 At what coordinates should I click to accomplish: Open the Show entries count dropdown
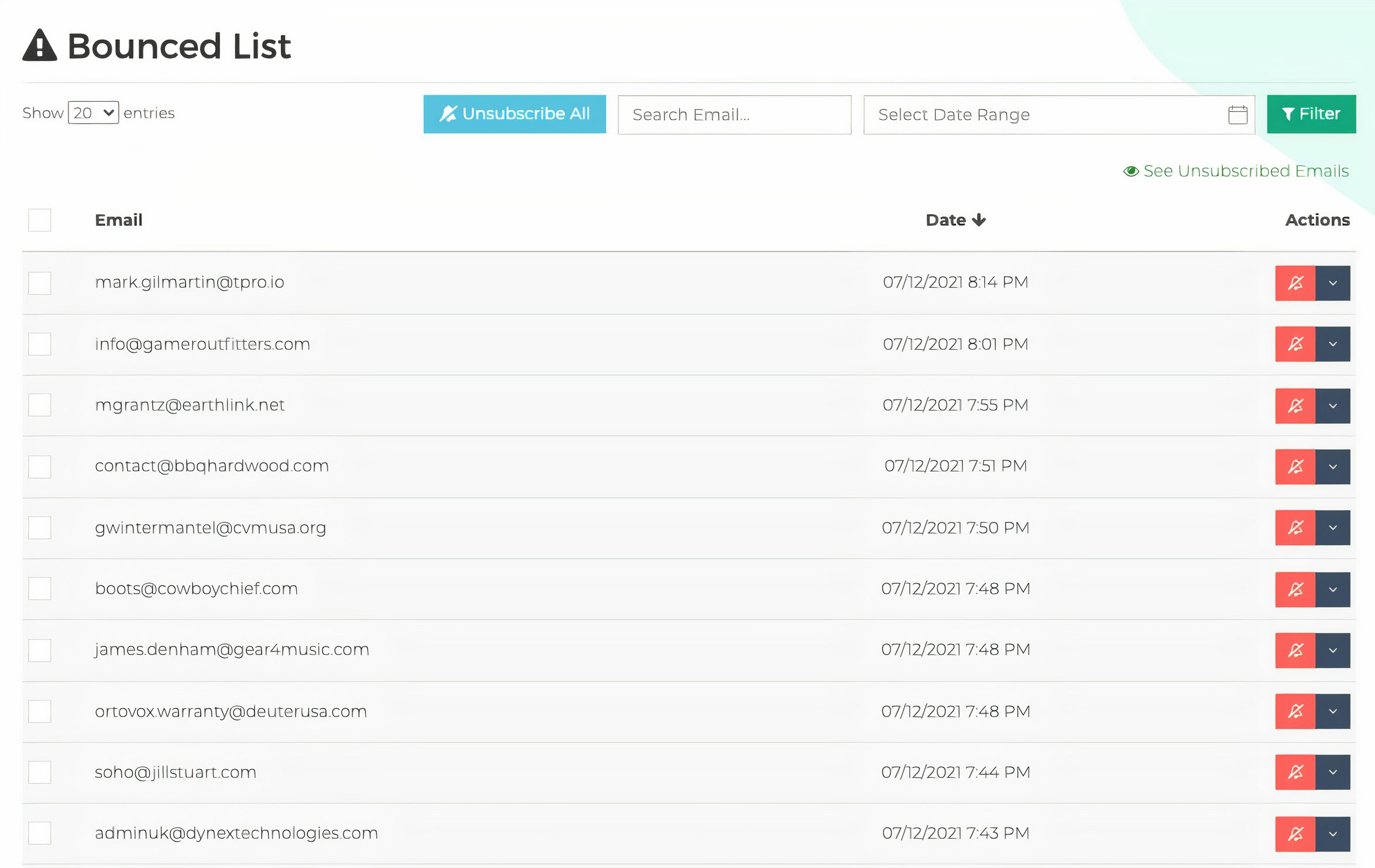coord(94,113)
